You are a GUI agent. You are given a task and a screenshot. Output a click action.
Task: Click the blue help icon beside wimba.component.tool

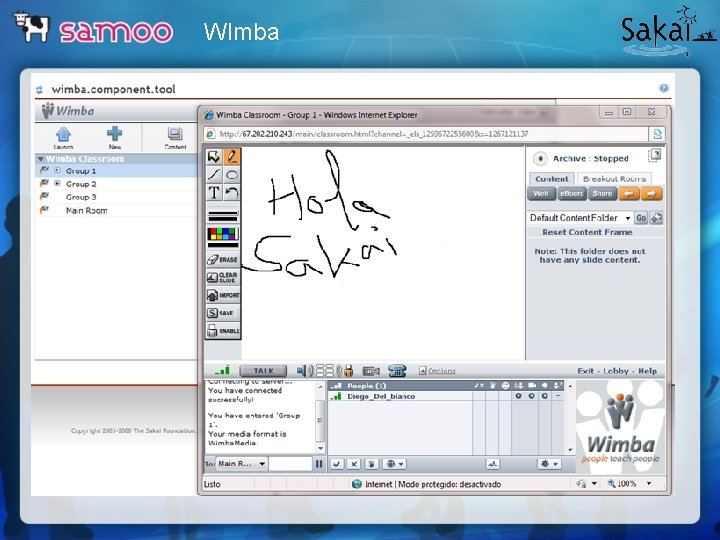point(664,88)
